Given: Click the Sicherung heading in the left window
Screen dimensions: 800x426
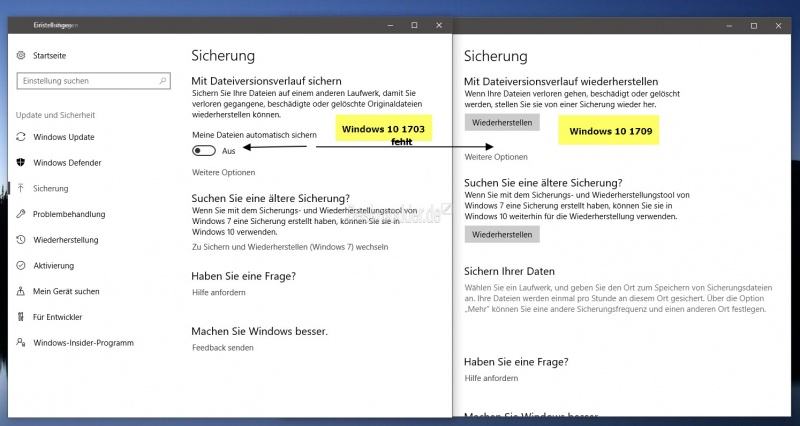Looking at the screenshot, I should click(x=223, y=56).
